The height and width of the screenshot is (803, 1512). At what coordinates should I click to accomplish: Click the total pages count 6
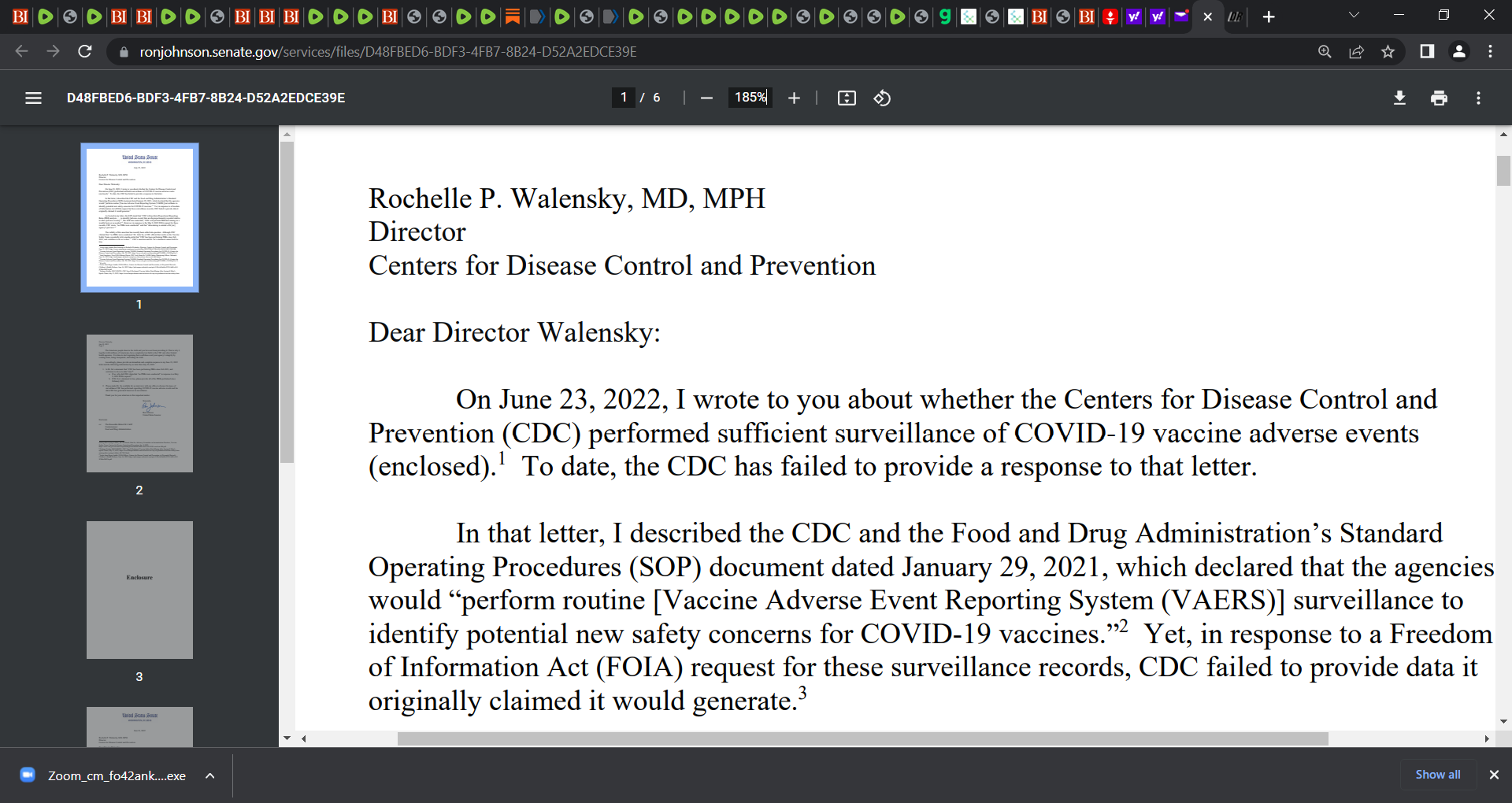tap(657, 98)
